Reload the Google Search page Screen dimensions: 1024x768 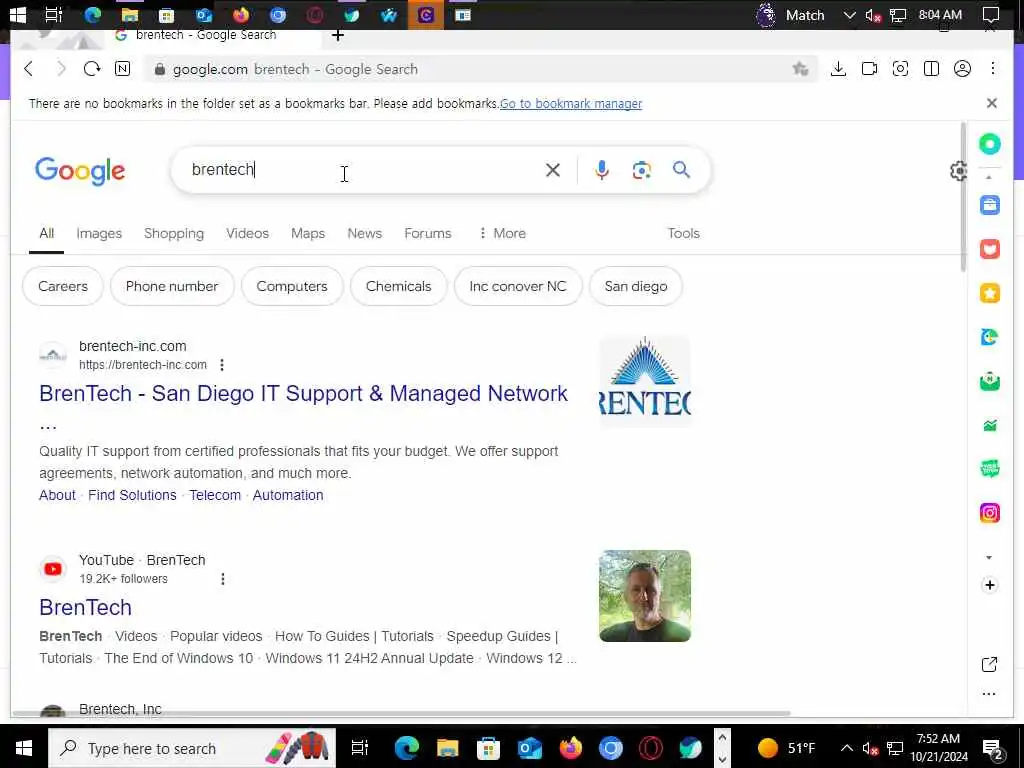pyautogui.click(x=91, y=69)
